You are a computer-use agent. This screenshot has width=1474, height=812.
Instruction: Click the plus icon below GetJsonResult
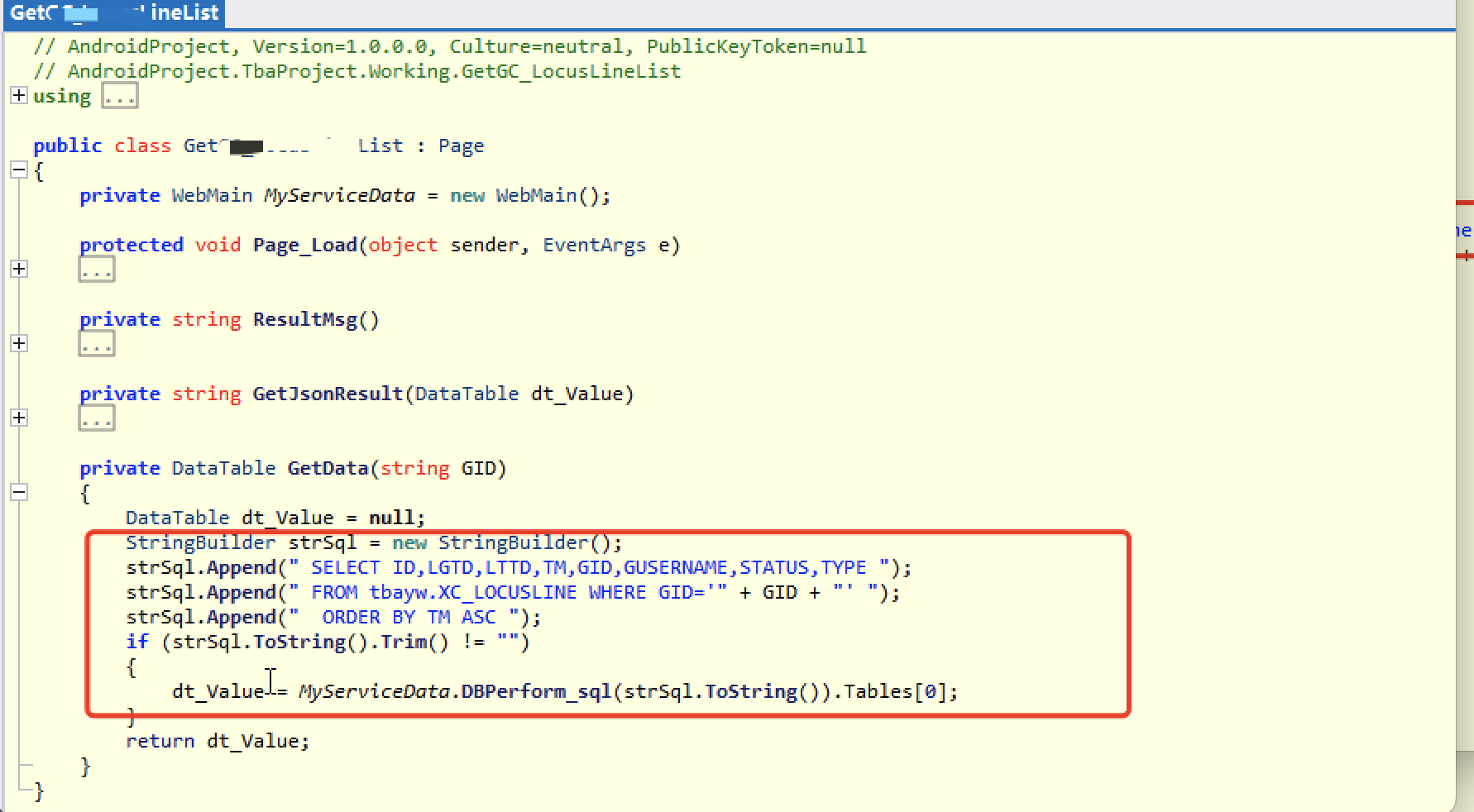tap(18, 418)
